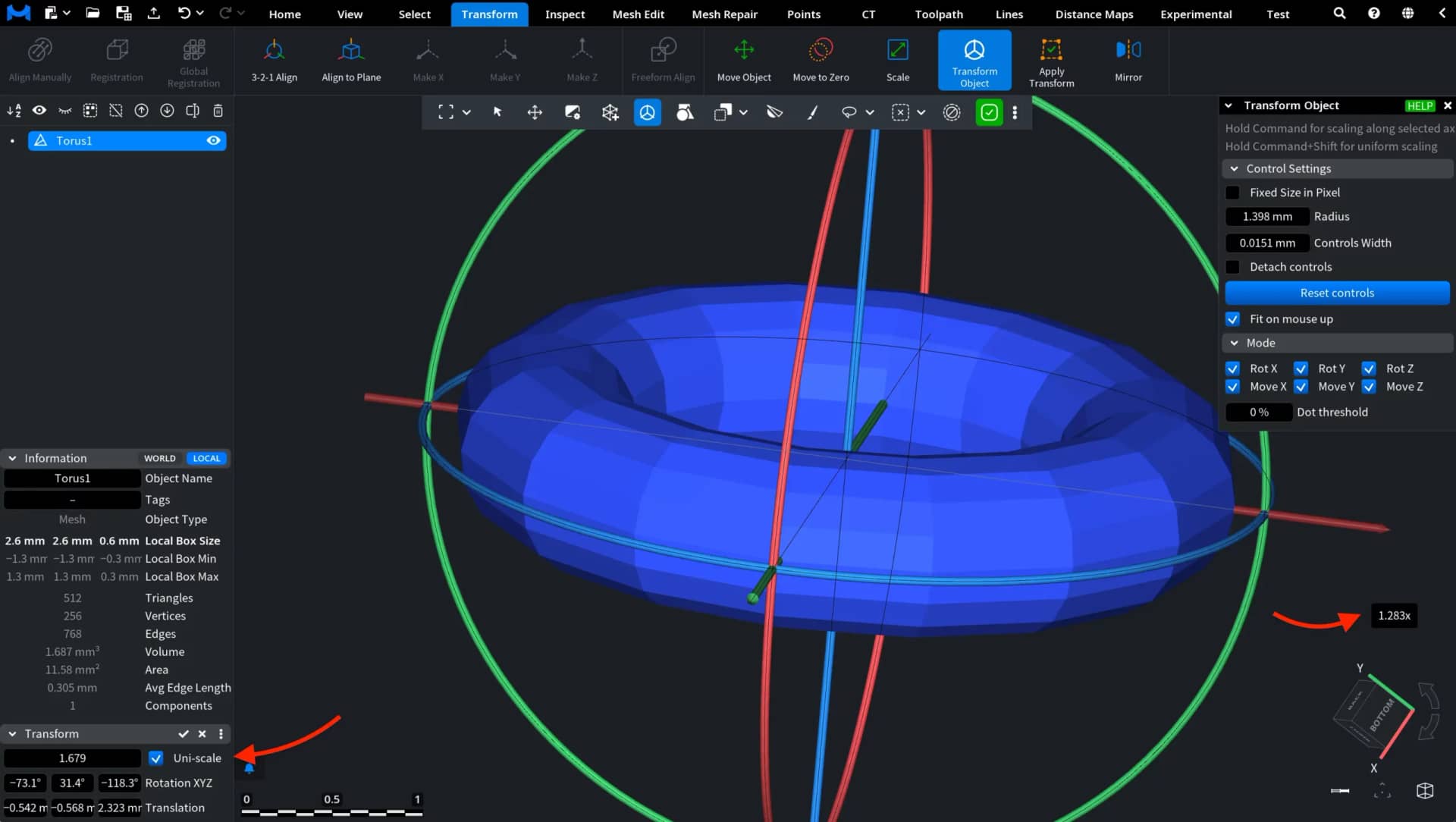Viewport: 1456px width, 822px height.
Task: Open the lasso selection dropdown arrow
Action: 870,112
